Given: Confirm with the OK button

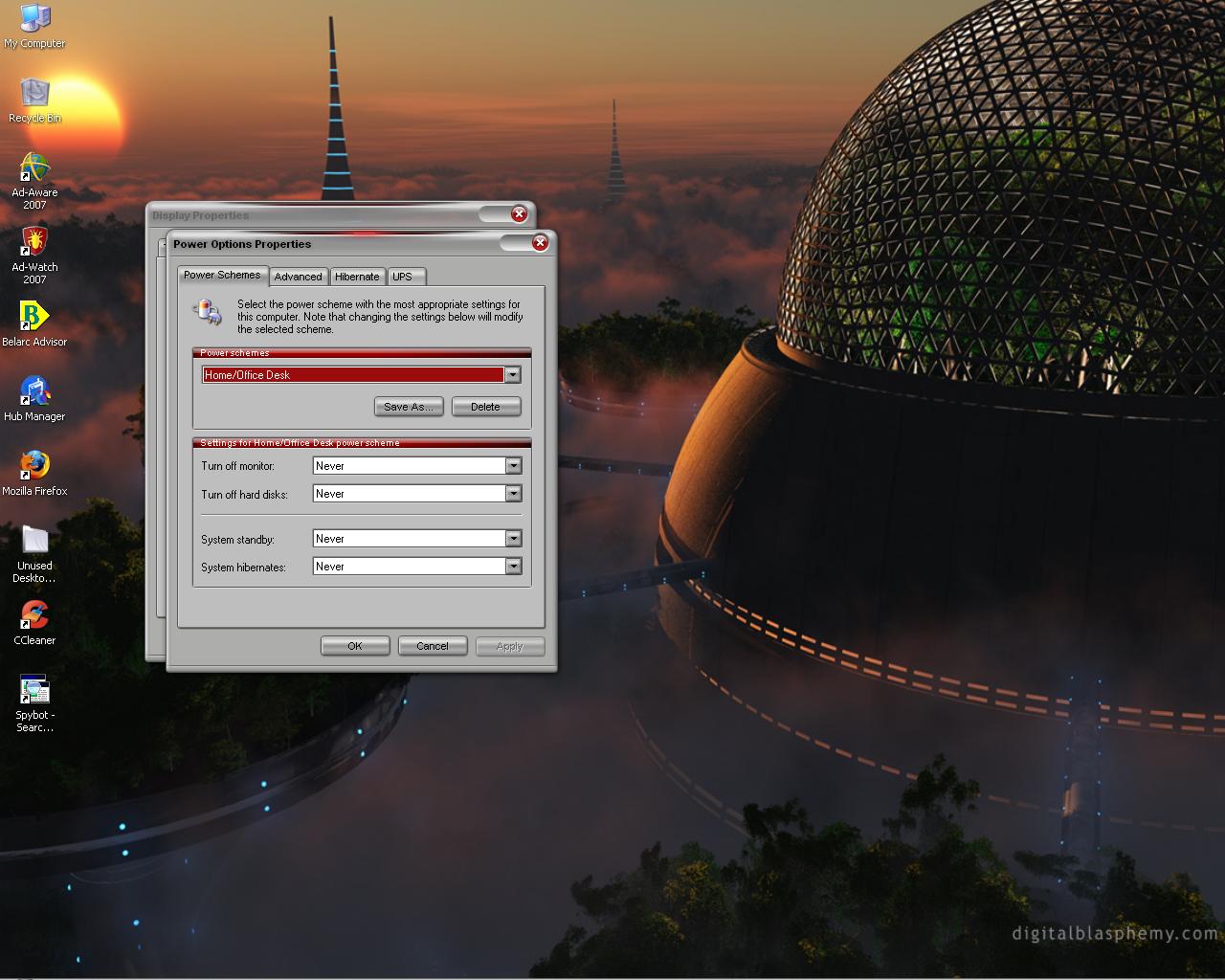Looking at the screenshot, I should [x=355, y=646].
